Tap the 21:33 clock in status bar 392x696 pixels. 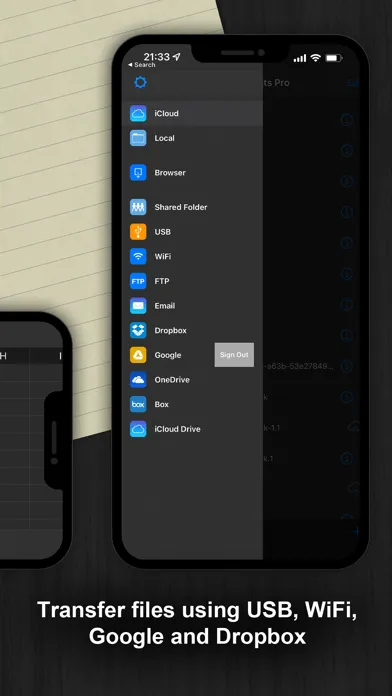[157, 57]
